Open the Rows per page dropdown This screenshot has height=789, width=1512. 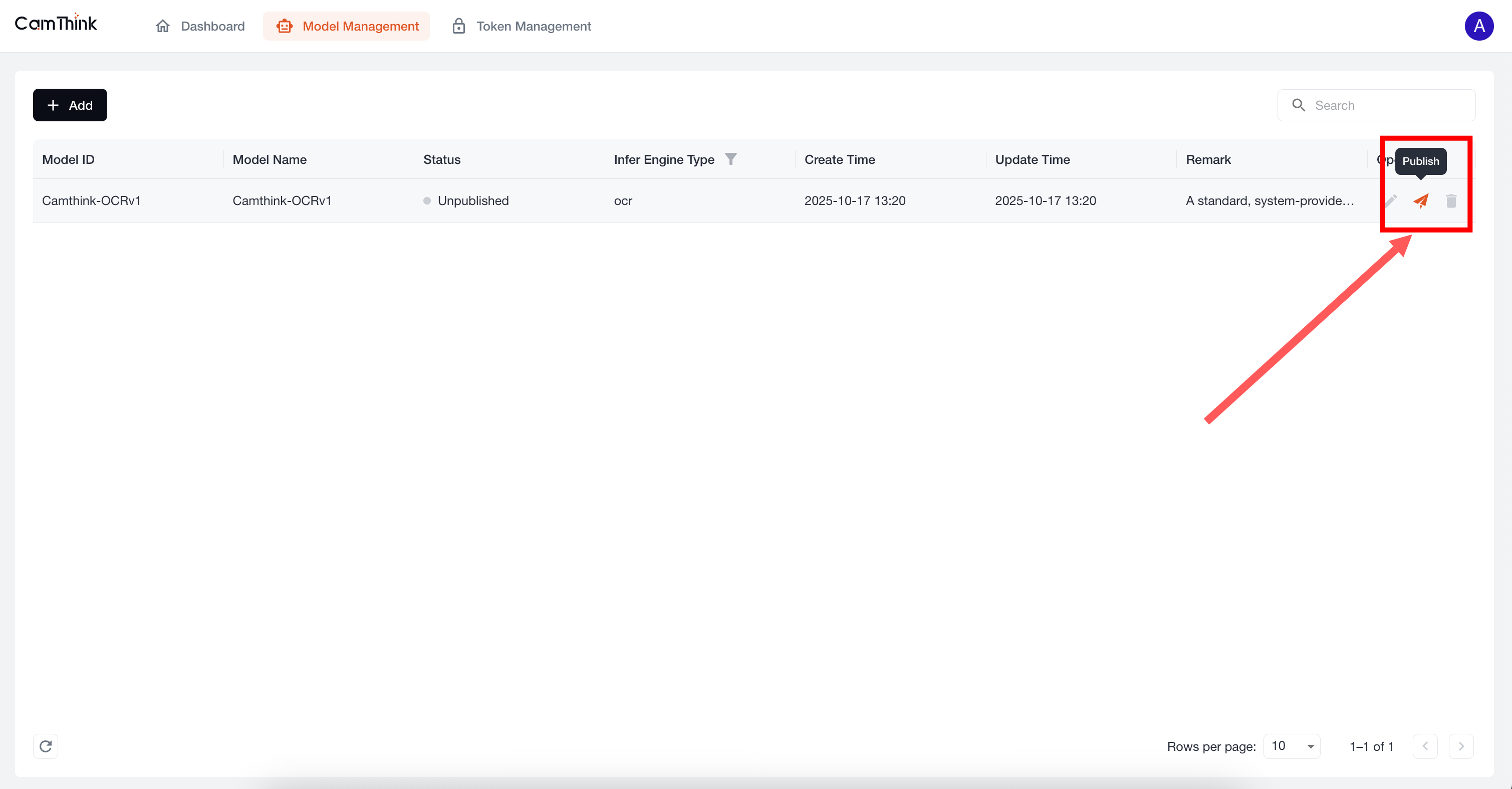pos(1292,746)
